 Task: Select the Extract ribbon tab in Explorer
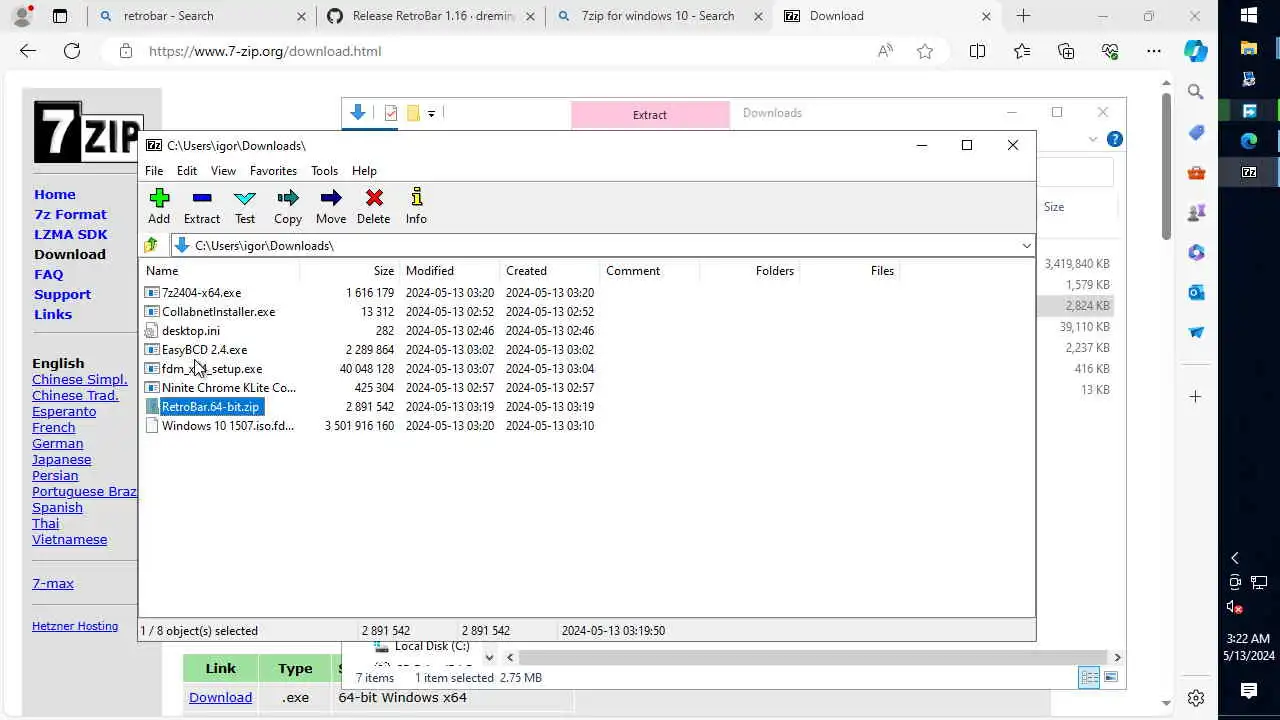[x=650, y=115]
